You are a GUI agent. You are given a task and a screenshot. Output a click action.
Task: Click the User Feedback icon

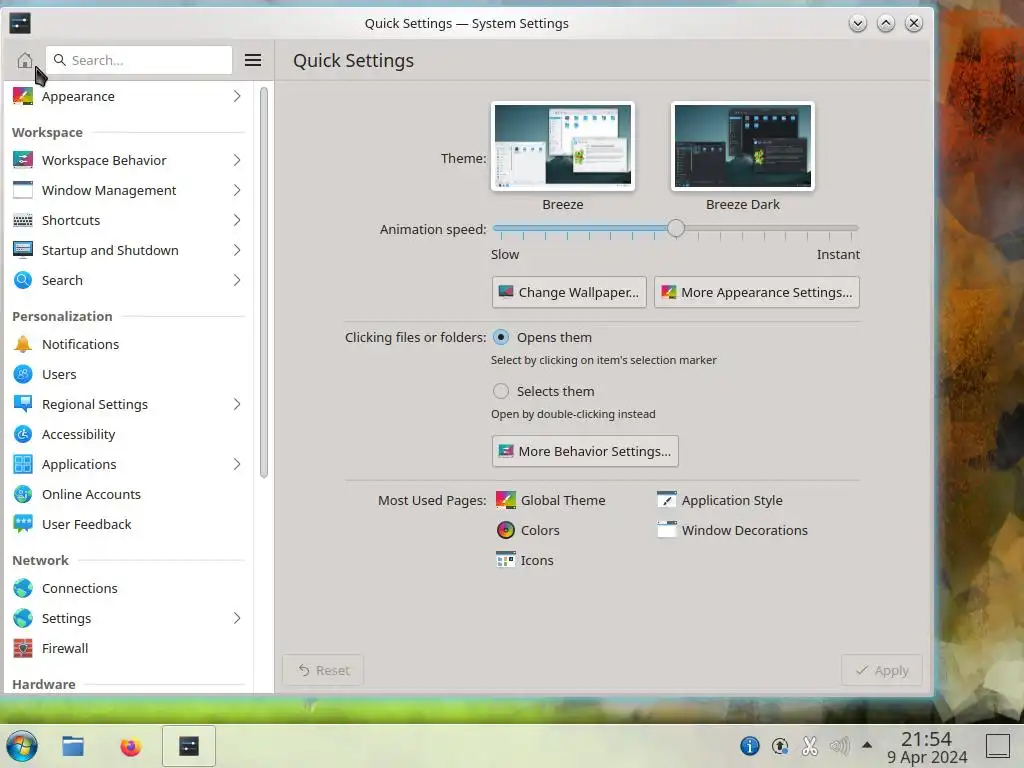[23, 524]
